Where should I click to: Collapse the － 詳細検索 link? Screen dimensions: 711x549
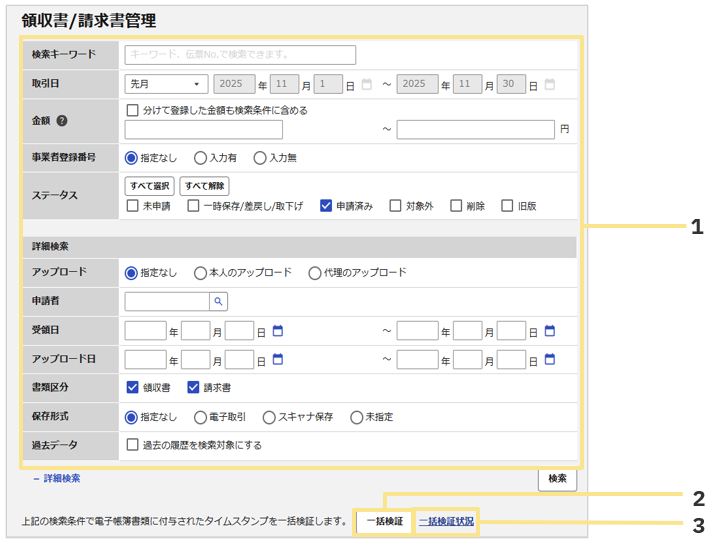[57, 478]
